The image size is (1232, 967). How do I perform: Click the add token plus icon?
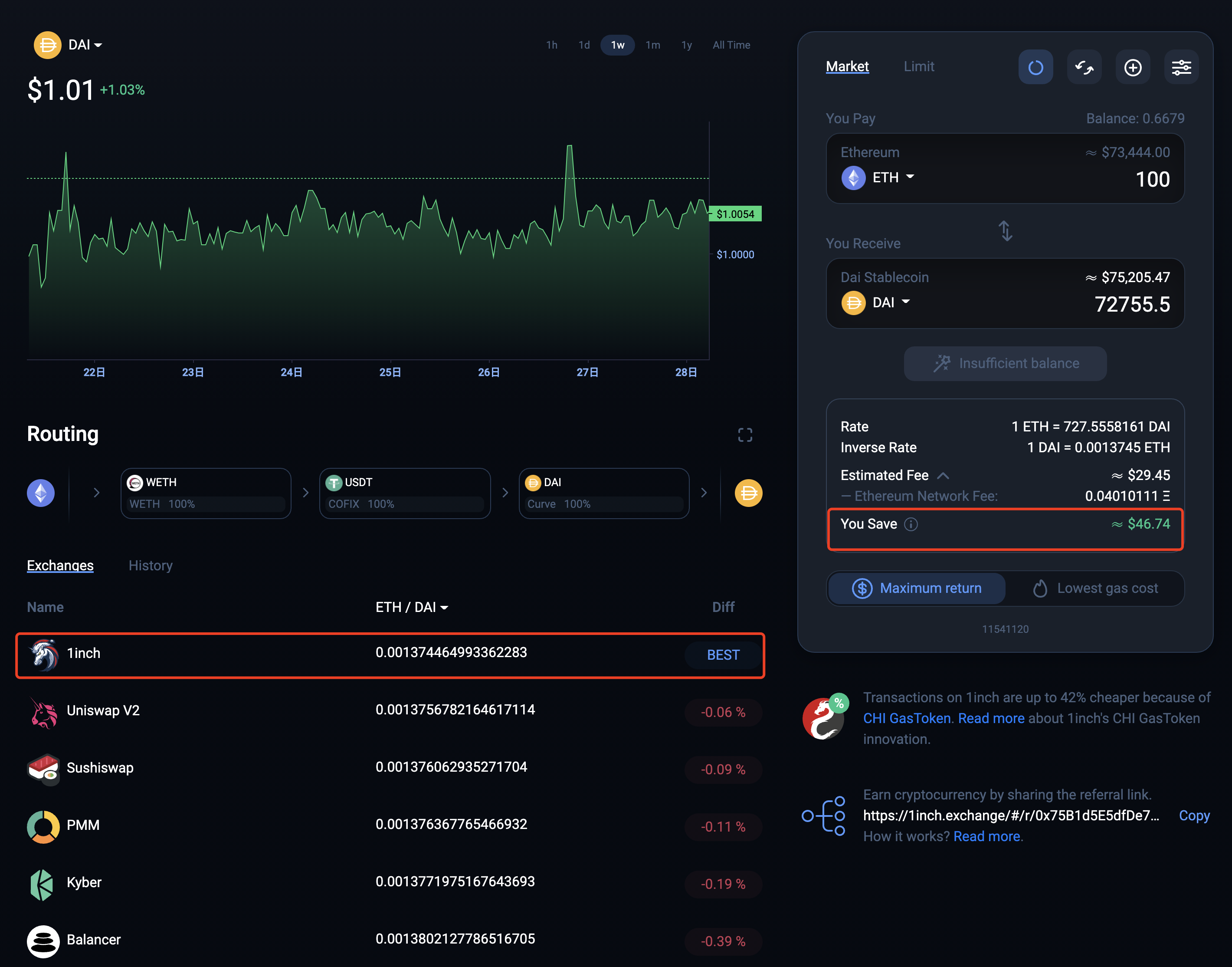[1132, 67]
